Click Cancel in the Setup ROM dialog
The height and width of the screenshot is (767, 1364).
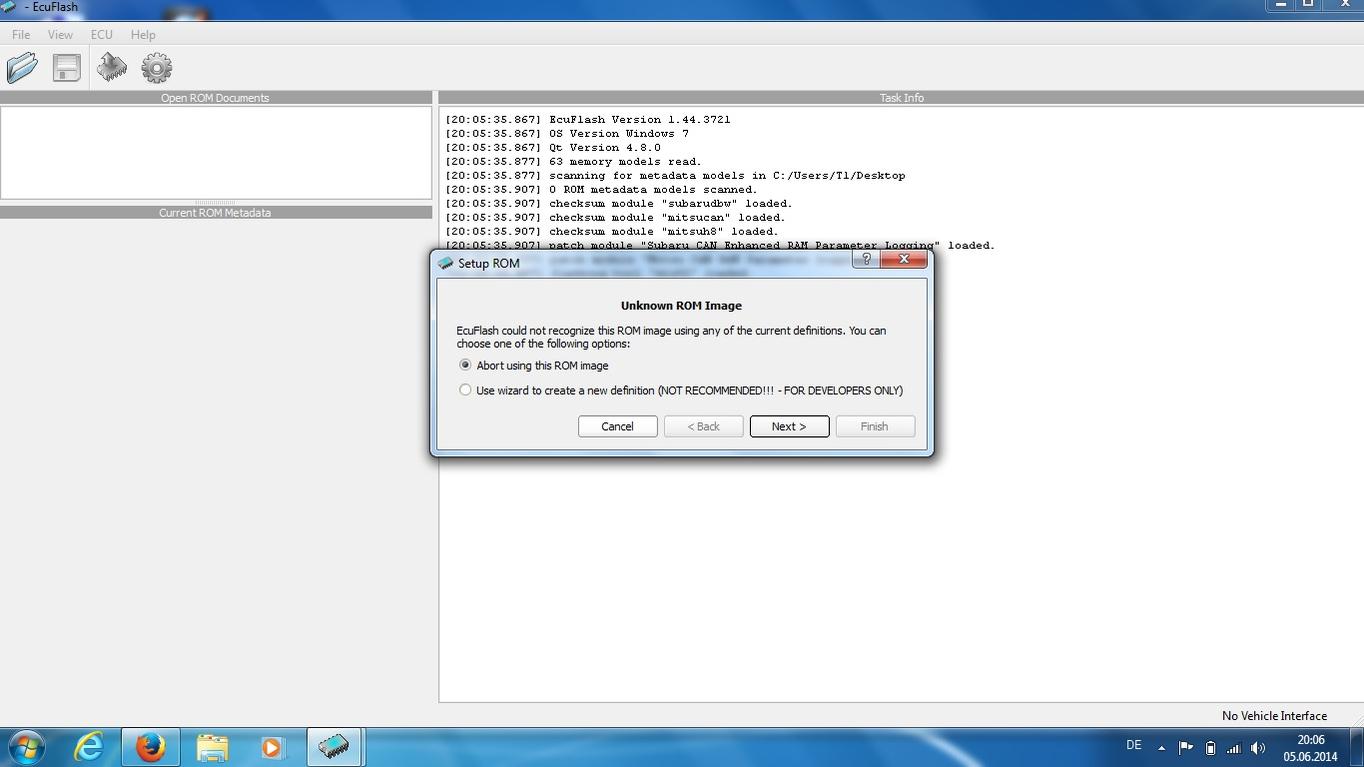pyautogui.click(x=617, y=426)
